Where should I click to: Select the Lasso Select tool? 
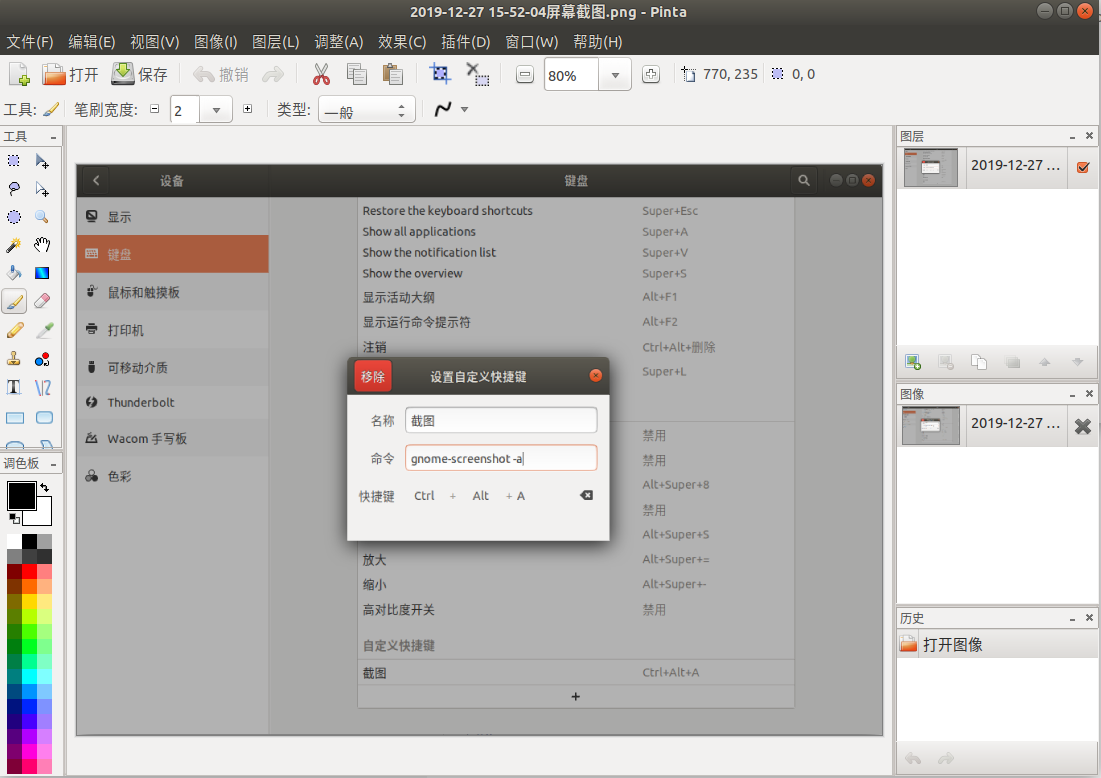(x=13, y=190)
